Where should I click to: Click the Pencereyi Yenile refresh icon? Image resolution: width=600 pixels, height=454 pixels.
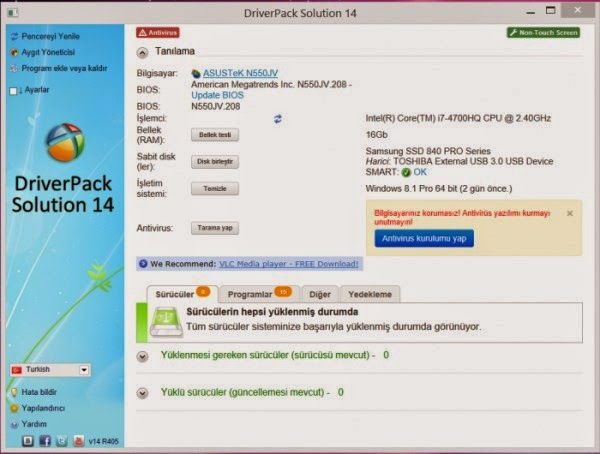[x=15, y=37]
